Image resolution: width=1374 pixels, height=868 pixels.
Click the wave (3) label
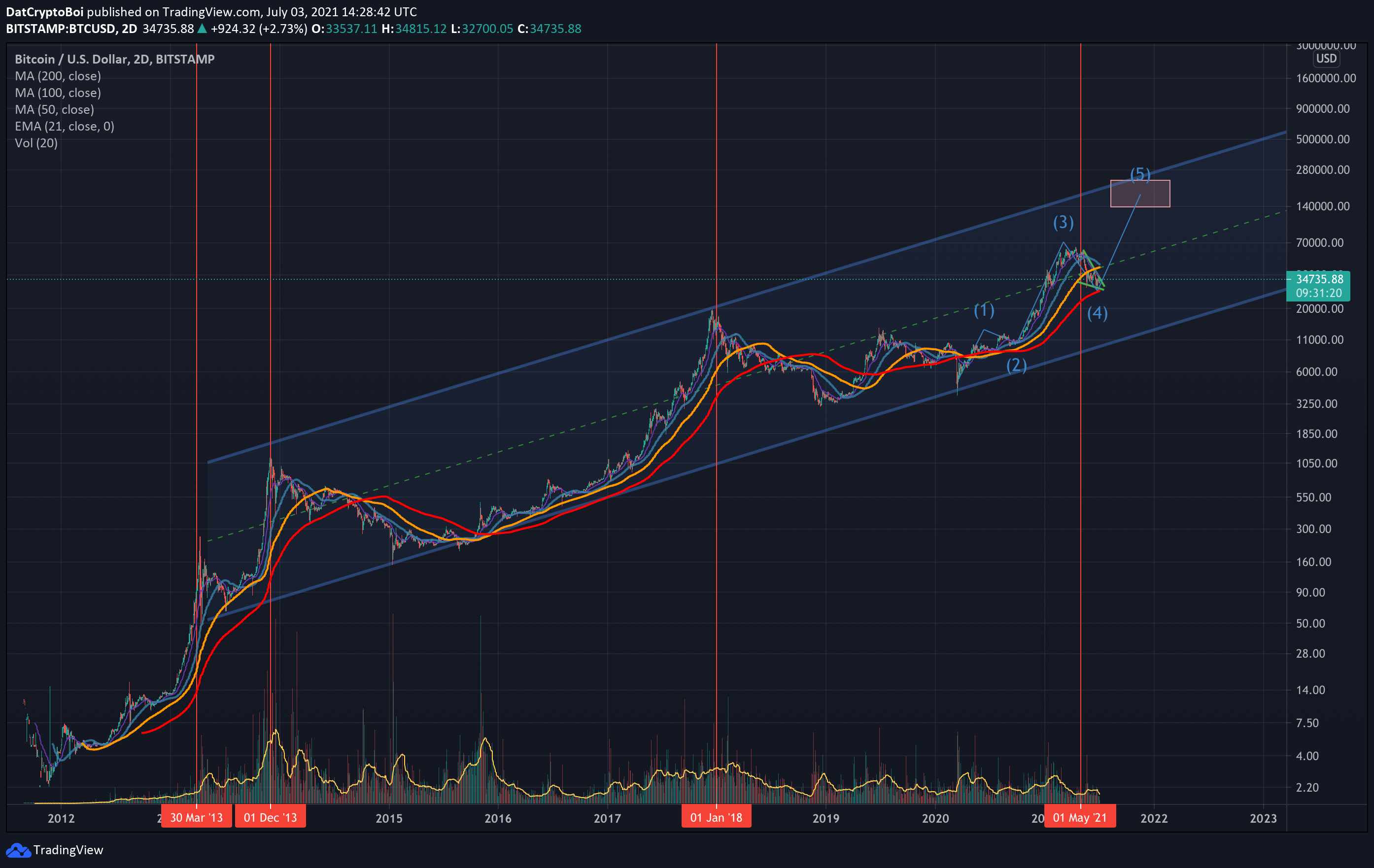pyautogui.click(x=1063, y=222)
